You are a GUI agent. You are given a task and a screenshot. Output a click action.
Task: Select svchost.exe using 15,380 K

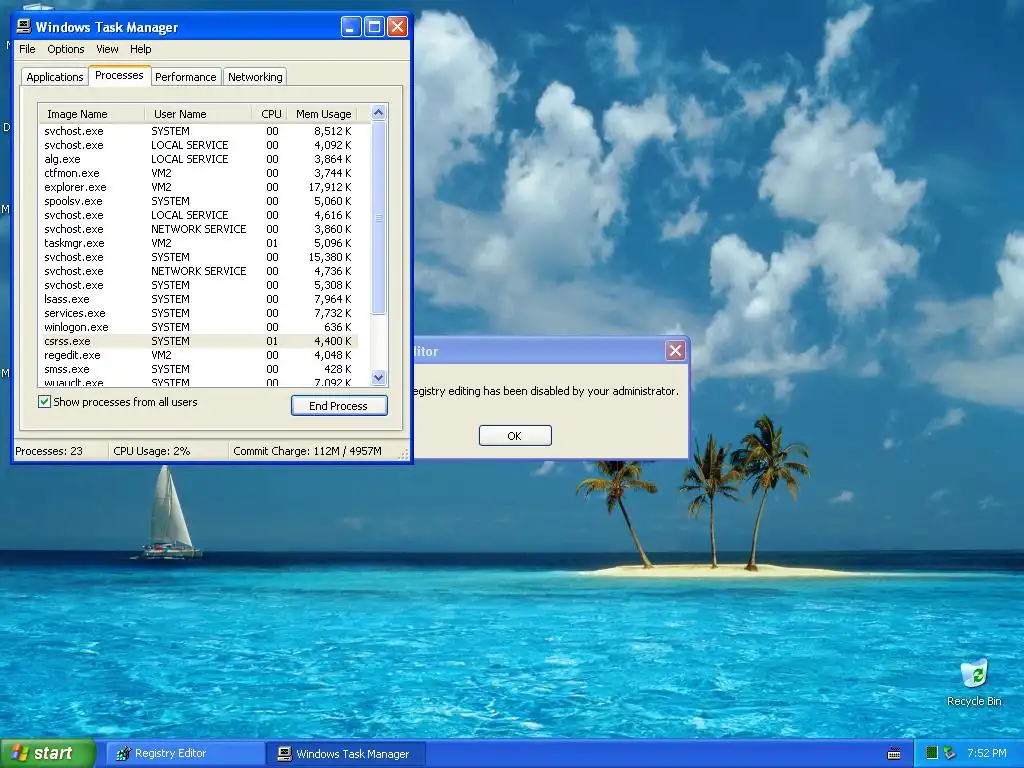click(x=198, y=257)
